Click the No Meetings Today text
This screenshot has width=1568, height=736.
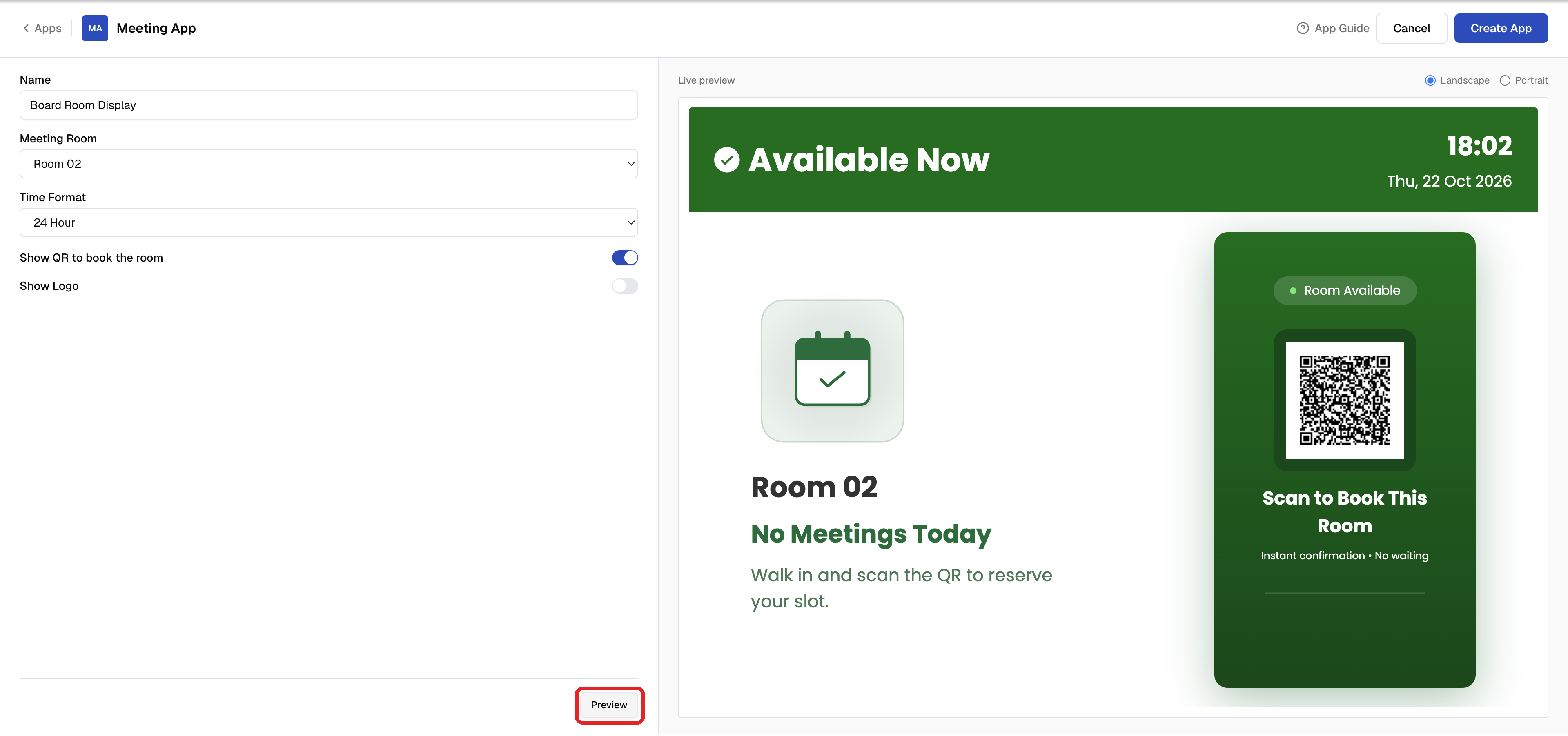[x=871, y=534]
